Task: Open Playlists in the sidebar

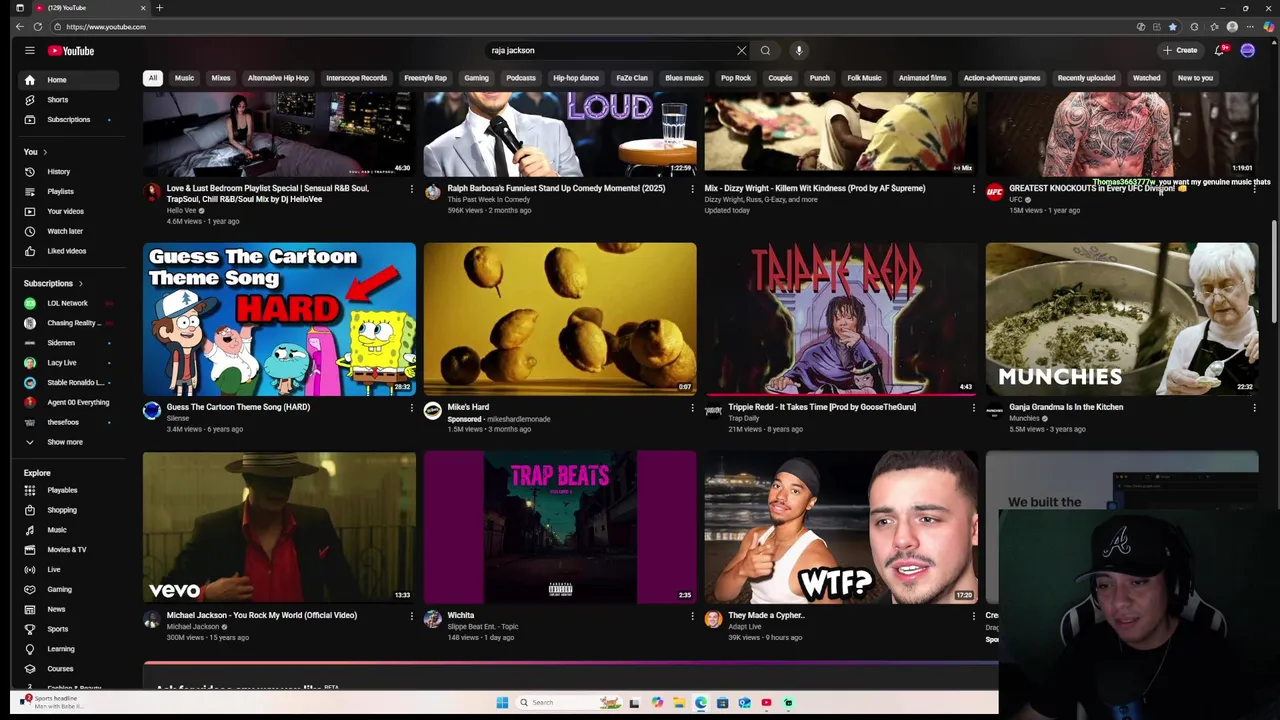Action: coord(68,192)
